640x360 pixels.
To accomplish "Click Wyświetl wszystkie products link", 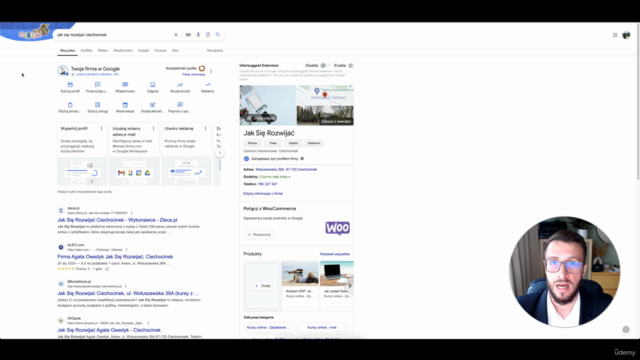I will 335,254.
